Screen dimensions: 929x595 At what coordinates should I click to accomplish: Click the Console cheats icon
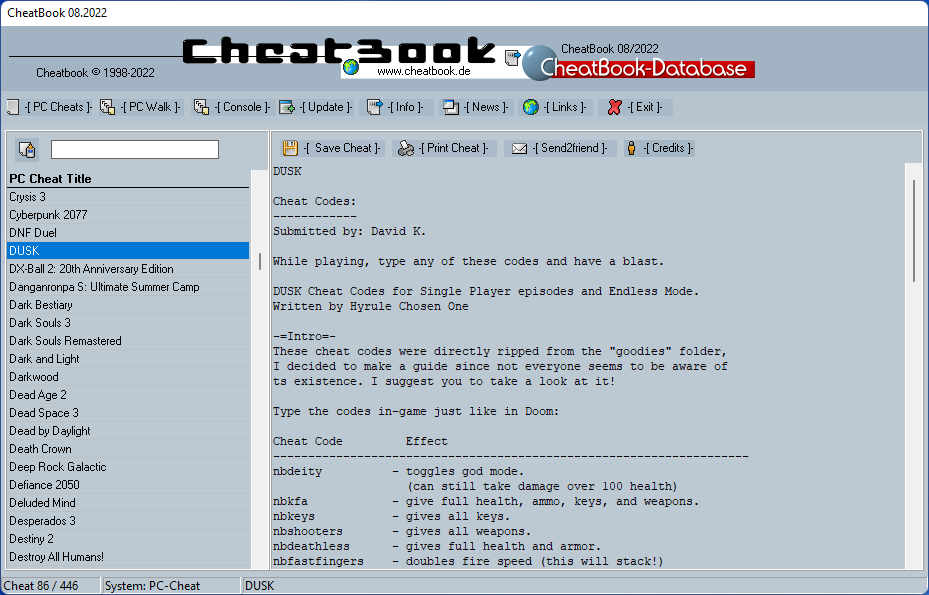click(200, 107)
